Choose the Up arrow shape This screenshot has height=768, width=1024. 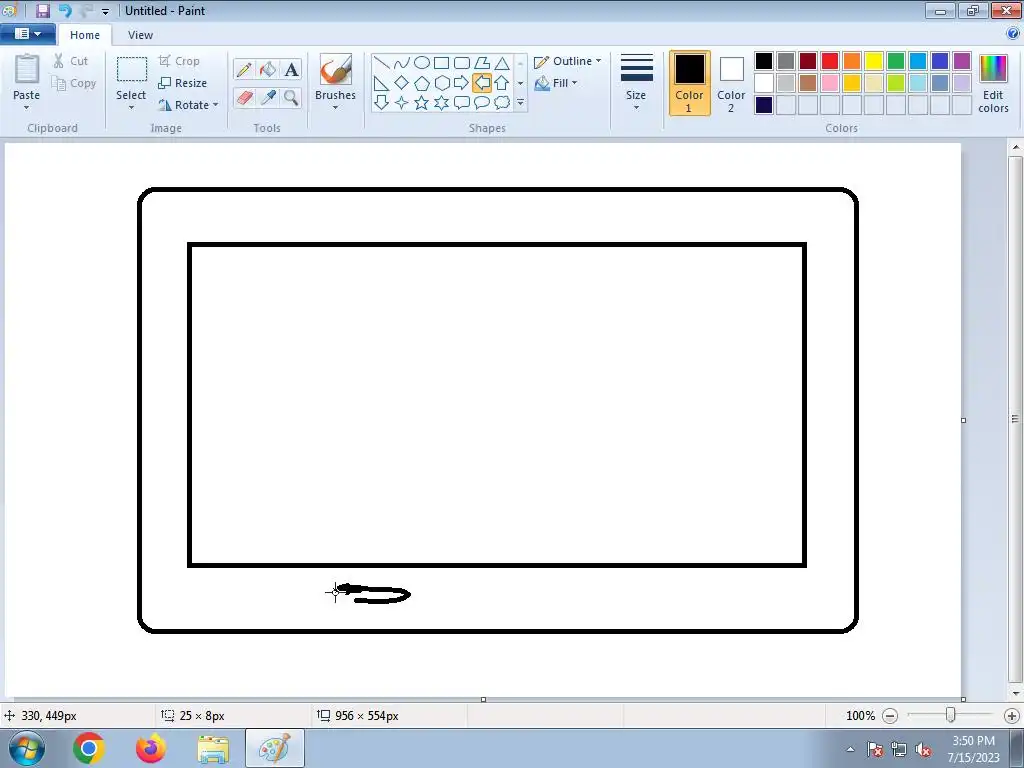point(502,83)
